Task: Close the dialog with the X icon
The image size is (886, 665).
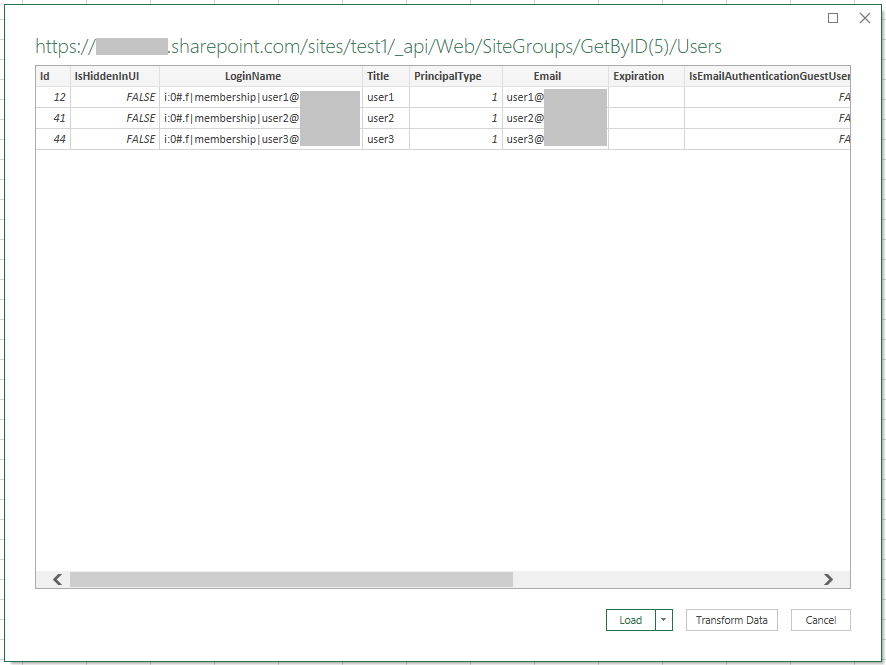Action: (x=865, y=18)
